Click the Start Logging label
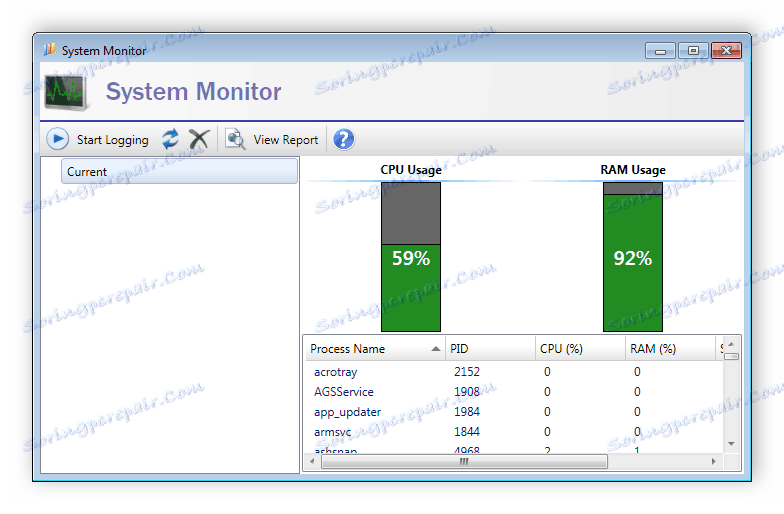The height and width of the screenshot is (514, 784). [112, 140]
